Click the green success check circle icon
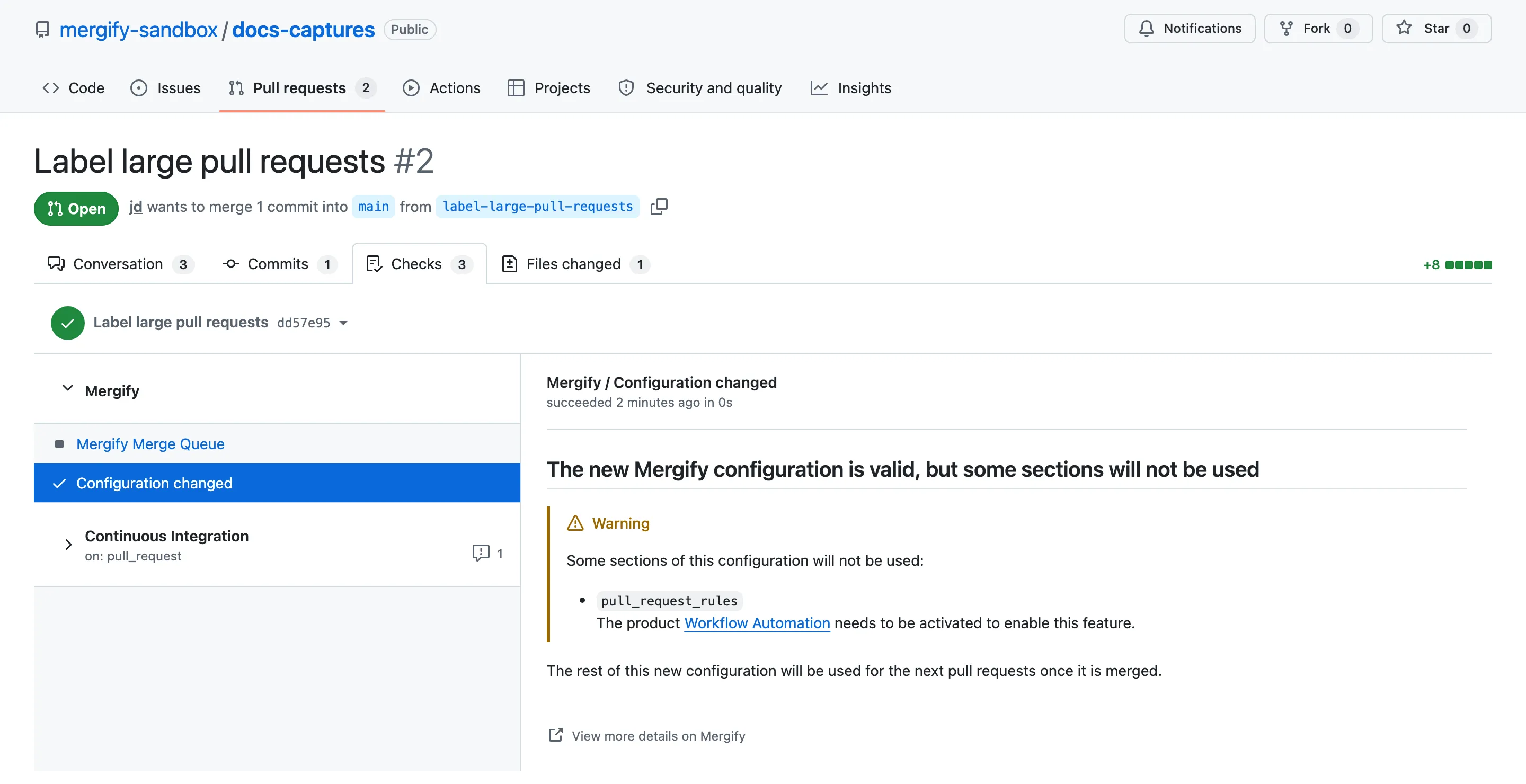The height and width of the screenshot is (784, 1526). [x=67, y=323]
